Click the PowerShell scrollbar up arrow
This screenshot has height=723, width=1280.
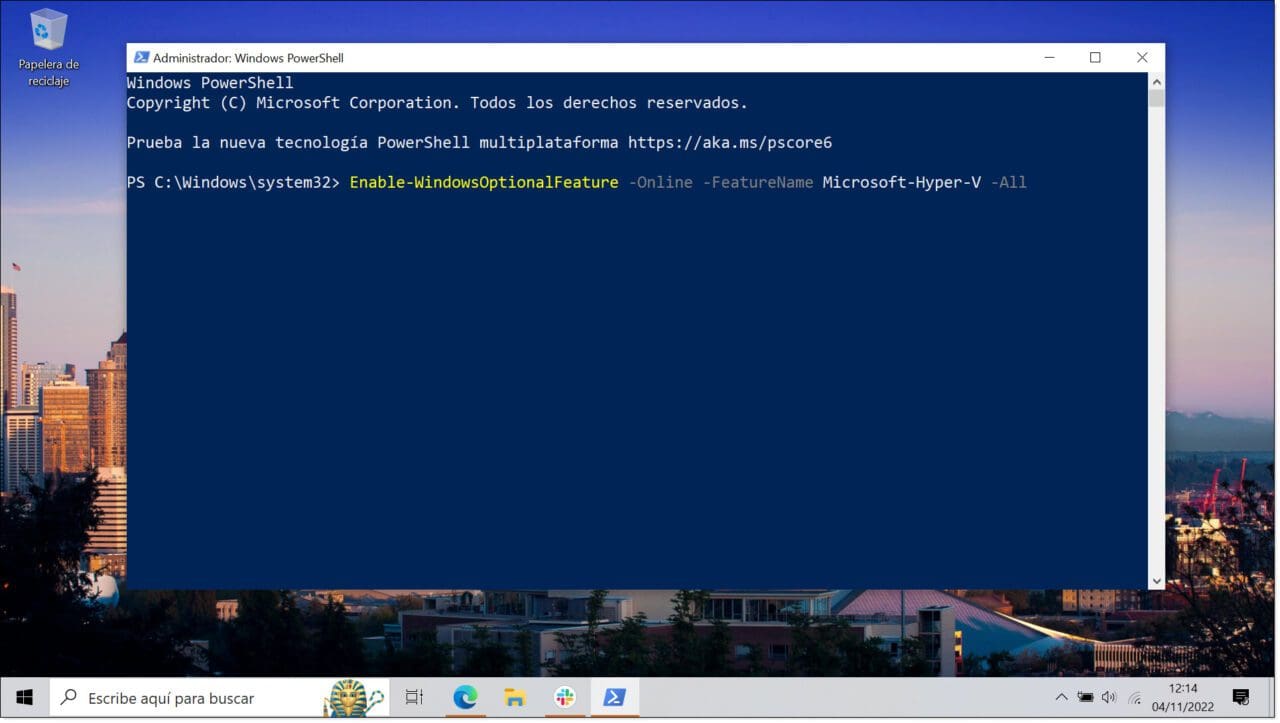(1157, 82)
